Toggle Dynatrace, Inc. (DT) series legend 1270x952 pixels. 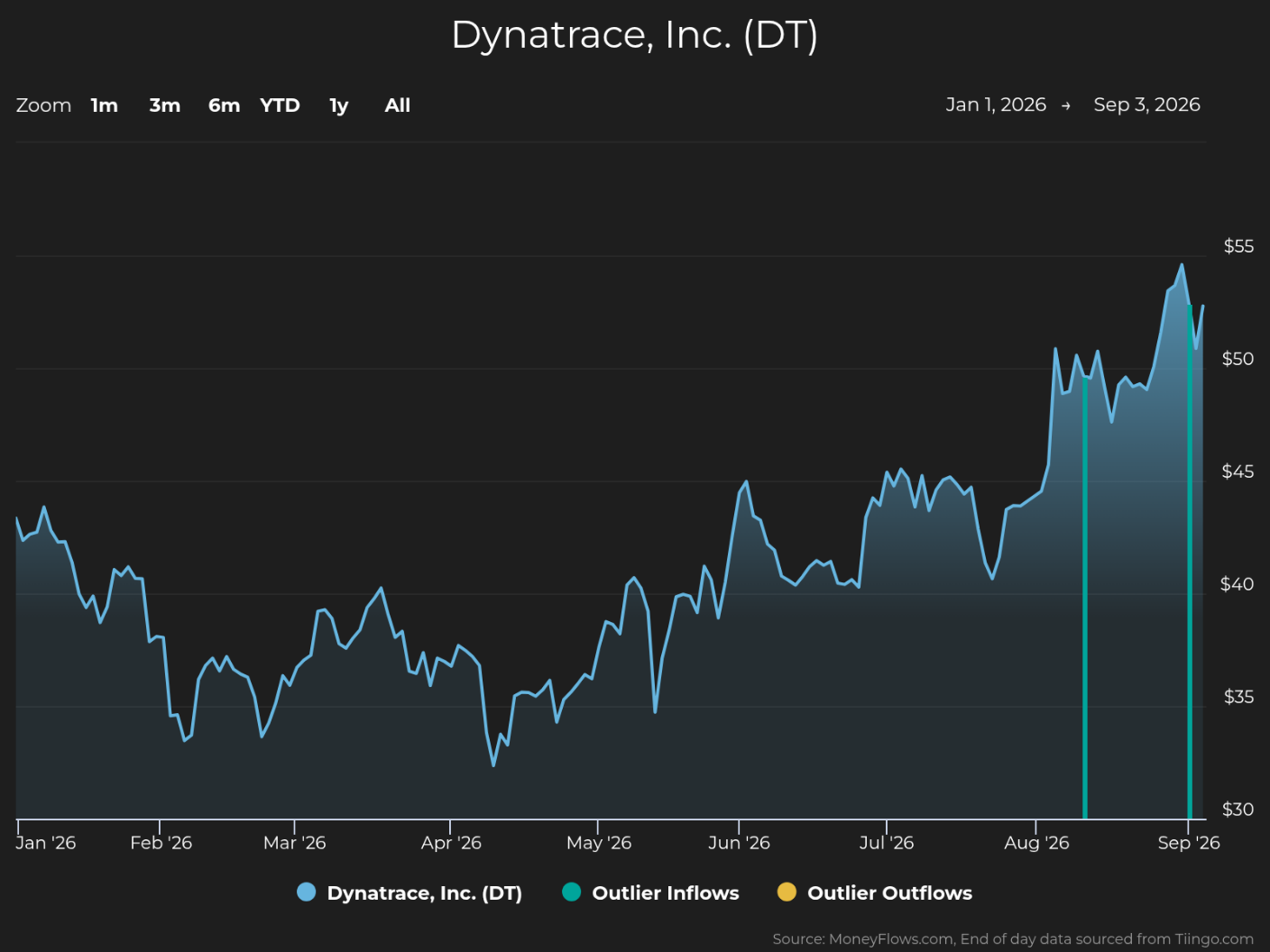[x=410, y=892]
